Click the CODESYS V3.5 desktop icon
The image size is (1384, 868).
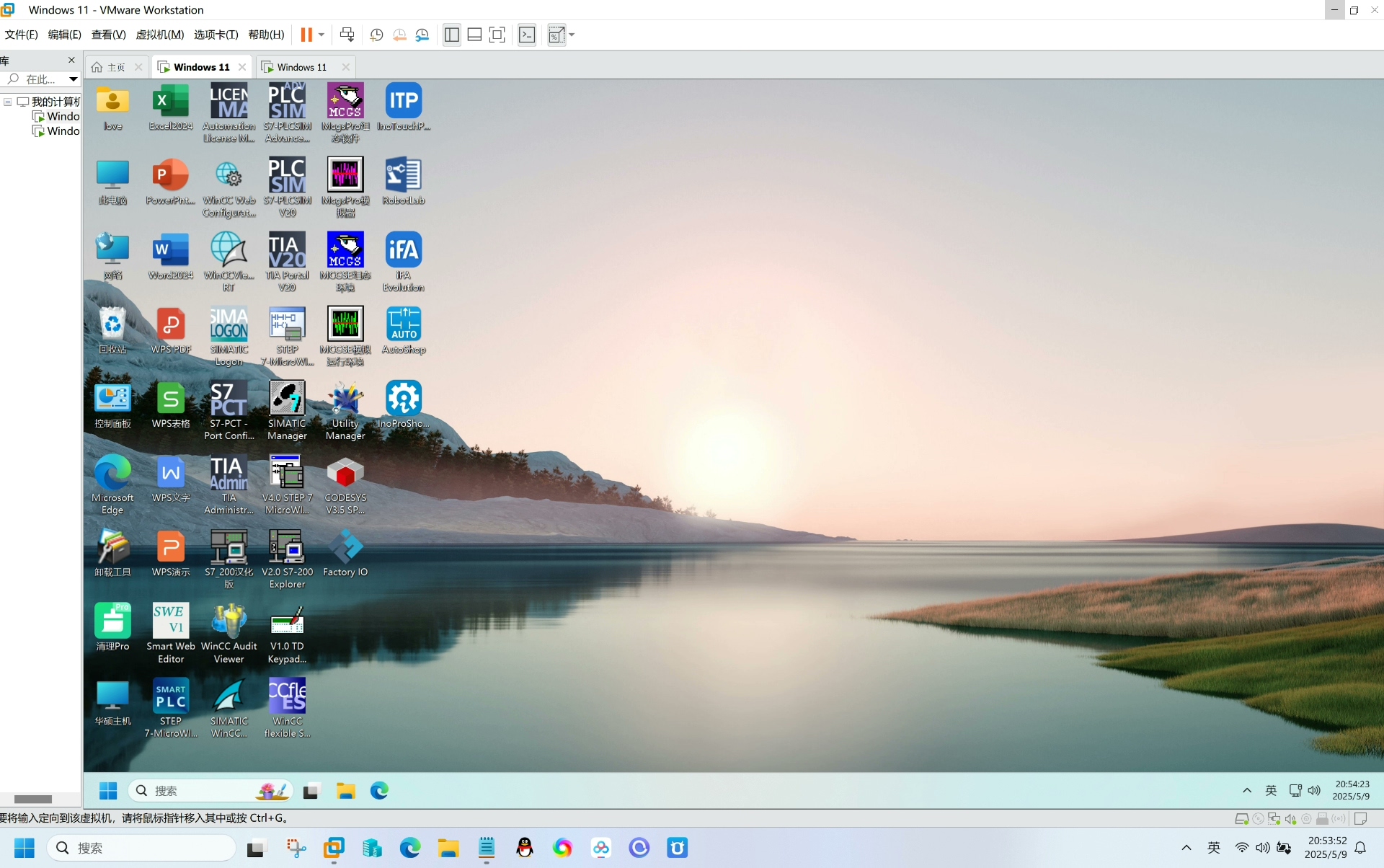pyautogui.click(x=345, y=484)
